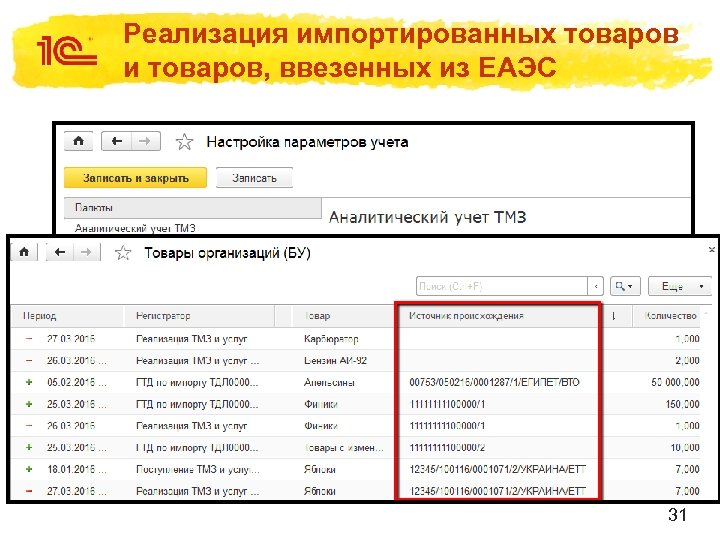Go back in Товары организаций window
720x540 pixels.
pos(60,252)
